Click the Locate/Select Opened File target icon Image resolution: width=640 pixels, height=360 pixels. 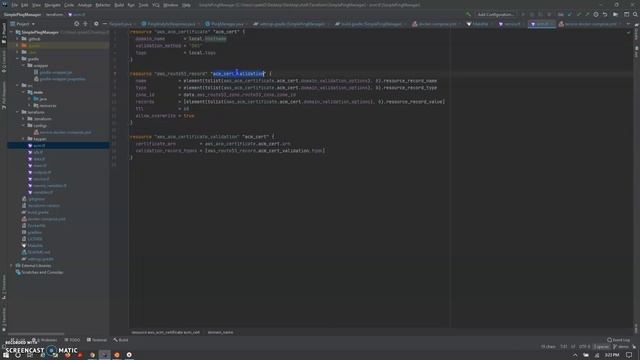click(x=76, y=24)
